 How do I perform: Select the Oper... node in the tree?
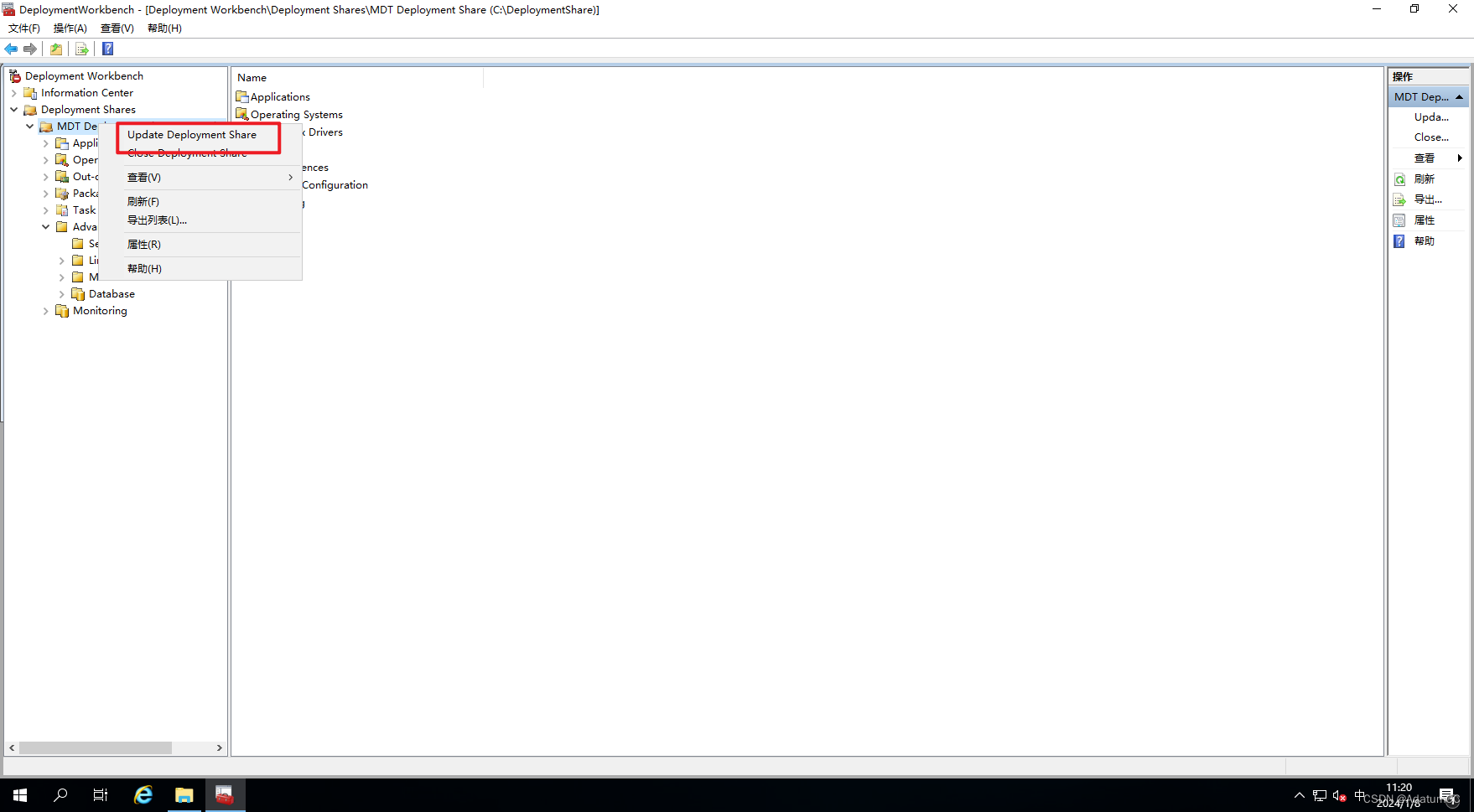(x=85, y=160)
